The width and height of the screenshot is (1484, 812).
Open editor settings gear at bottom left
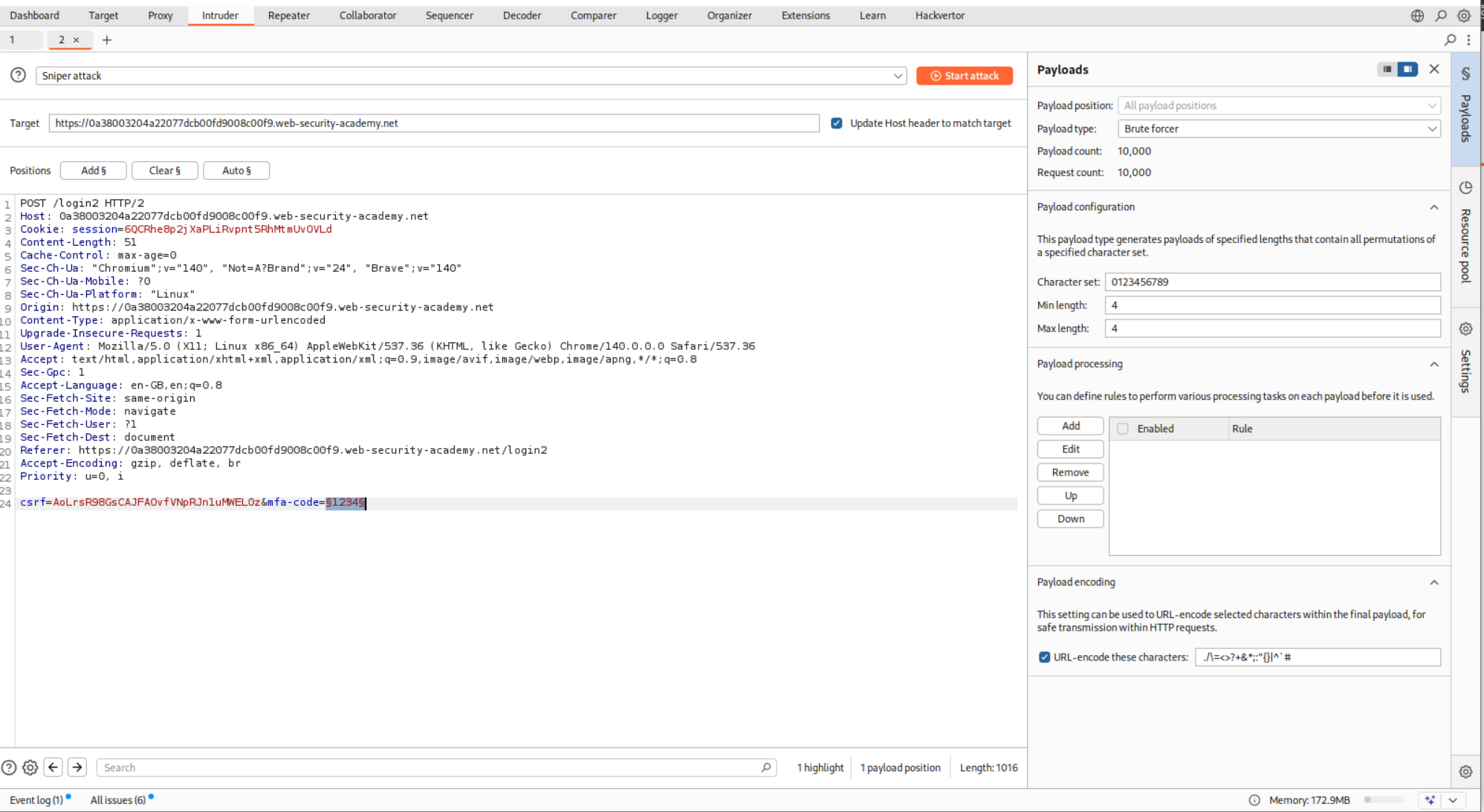(30, 767)
